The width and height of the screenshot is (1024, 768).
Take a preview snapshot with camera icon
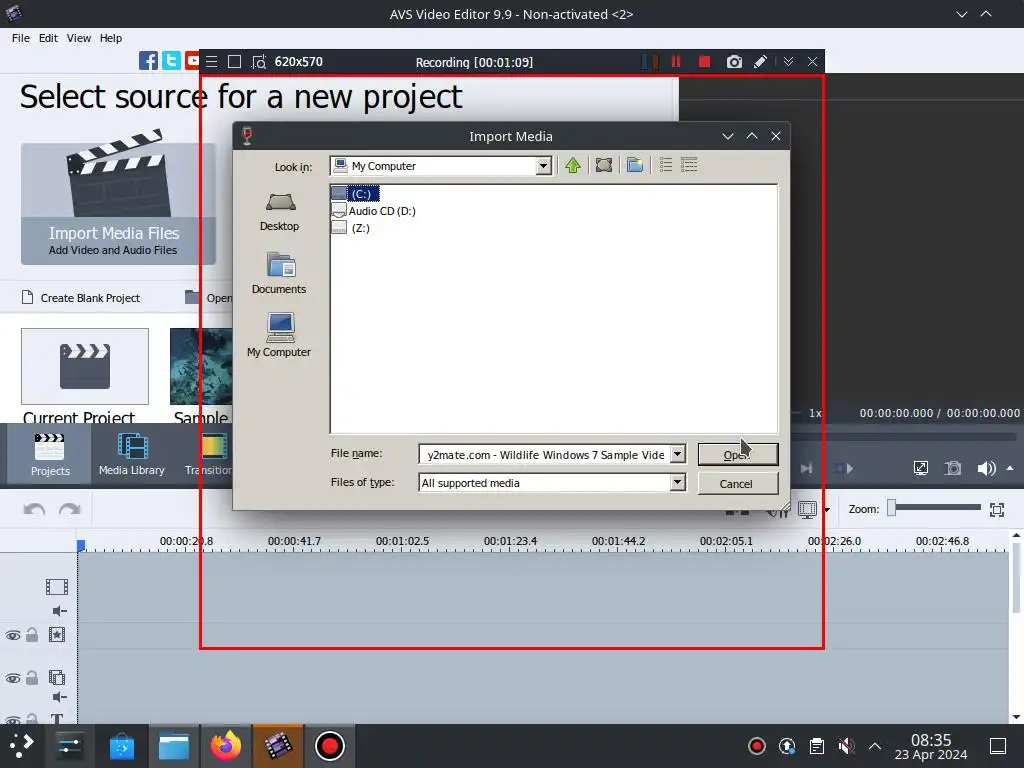tap(953, 468)
